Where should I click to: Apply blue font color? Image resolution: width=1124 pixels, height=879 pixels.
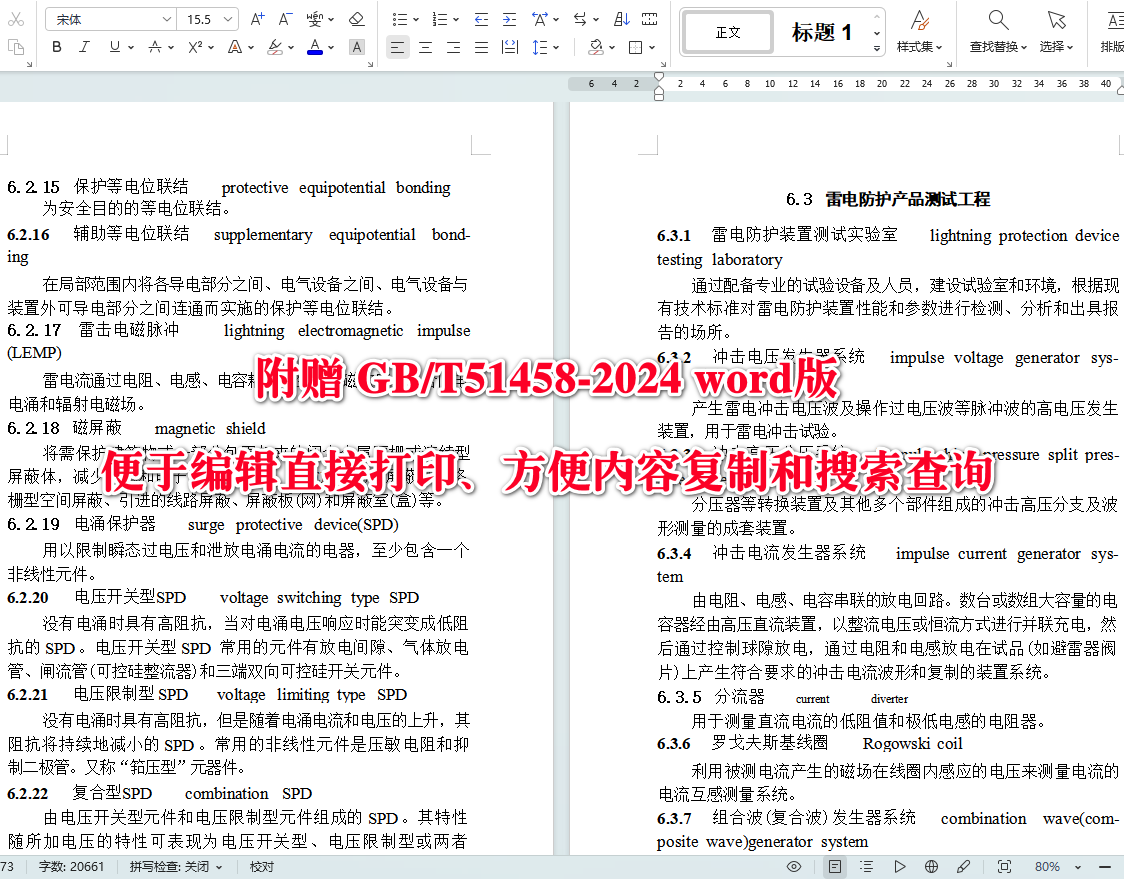315,47
